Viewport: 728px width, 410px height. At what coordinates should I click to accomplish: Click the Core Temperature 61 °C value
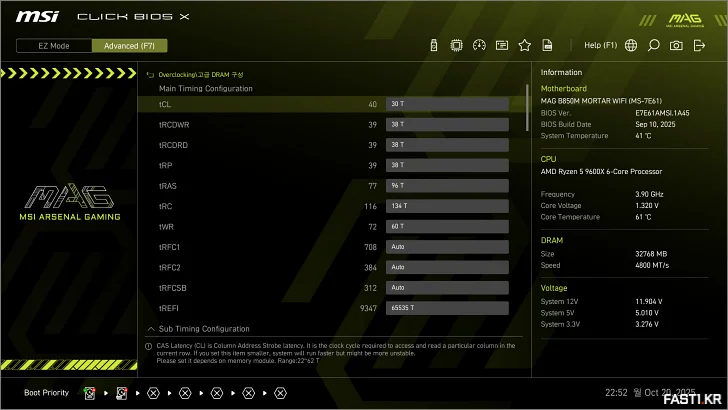pyautogui.click(x=643, y=217)
